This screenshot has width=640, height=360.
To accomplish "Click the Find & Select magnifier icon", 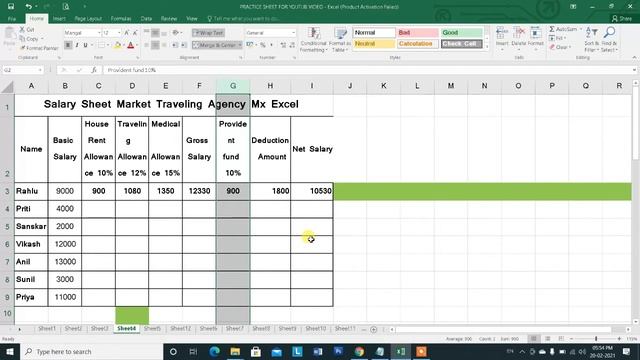I will pyautogui.click(x=609, y=32).
